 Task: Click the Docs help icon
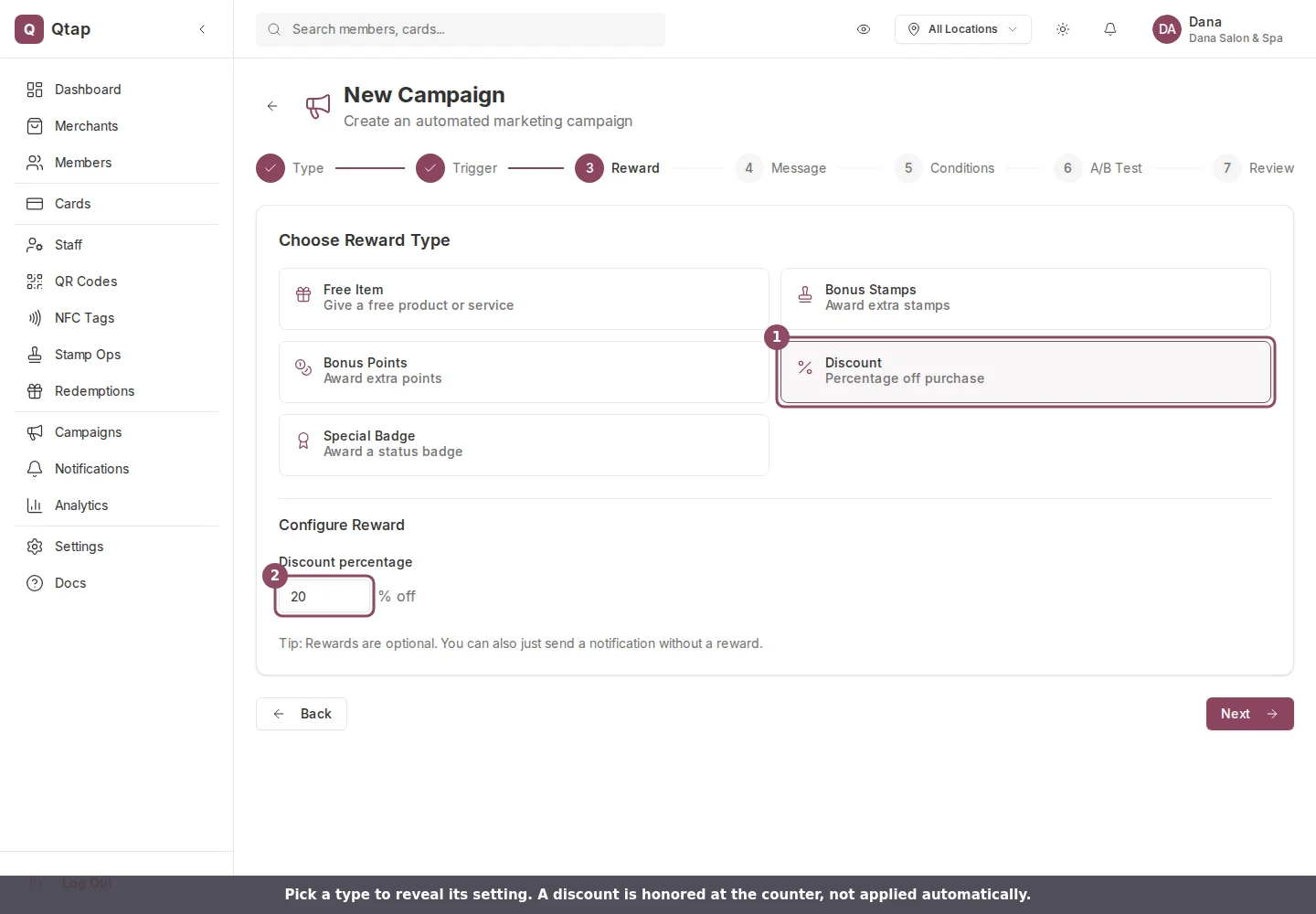(35, 583)
